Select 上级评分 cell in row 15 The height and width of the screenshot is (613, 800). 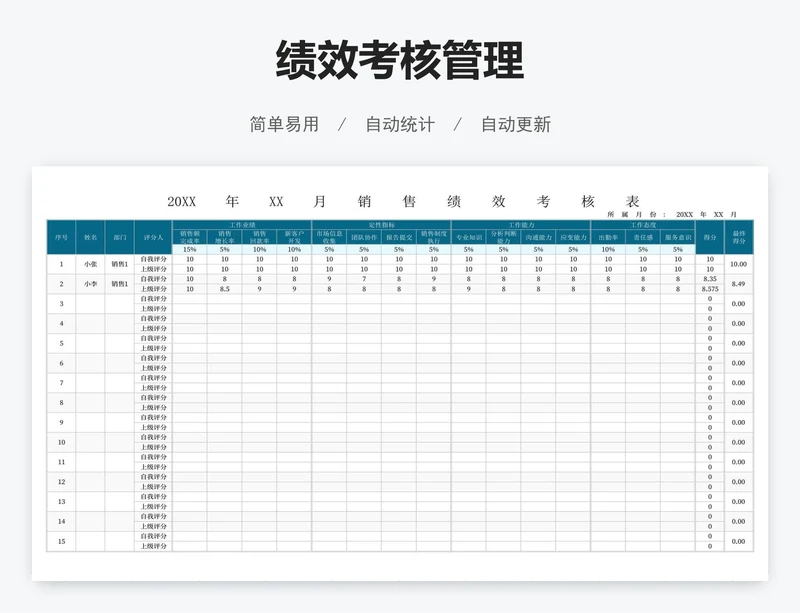click(154, 546)
